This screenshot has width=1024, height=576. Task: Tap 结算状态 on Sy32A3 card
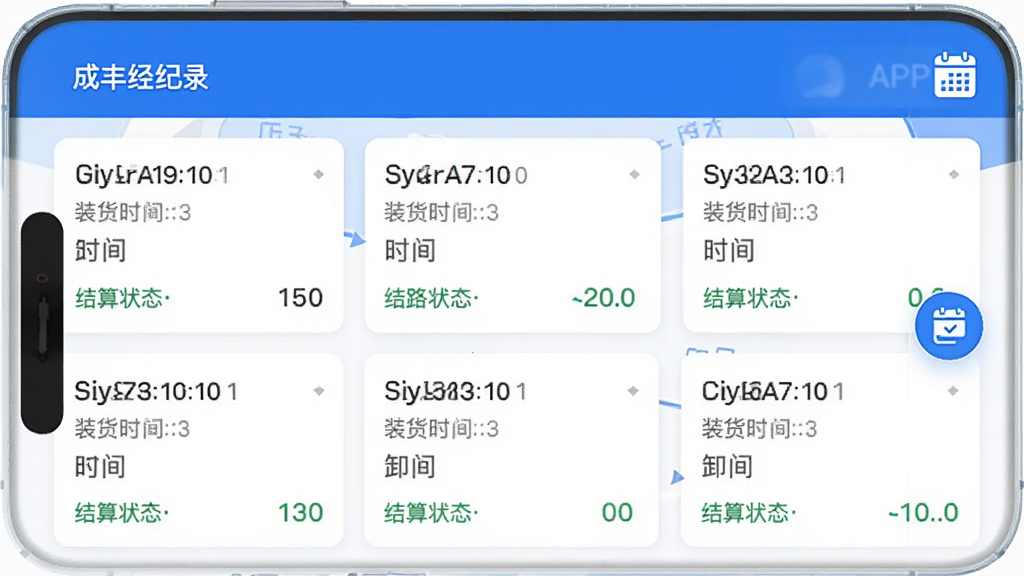pos(750,298)
